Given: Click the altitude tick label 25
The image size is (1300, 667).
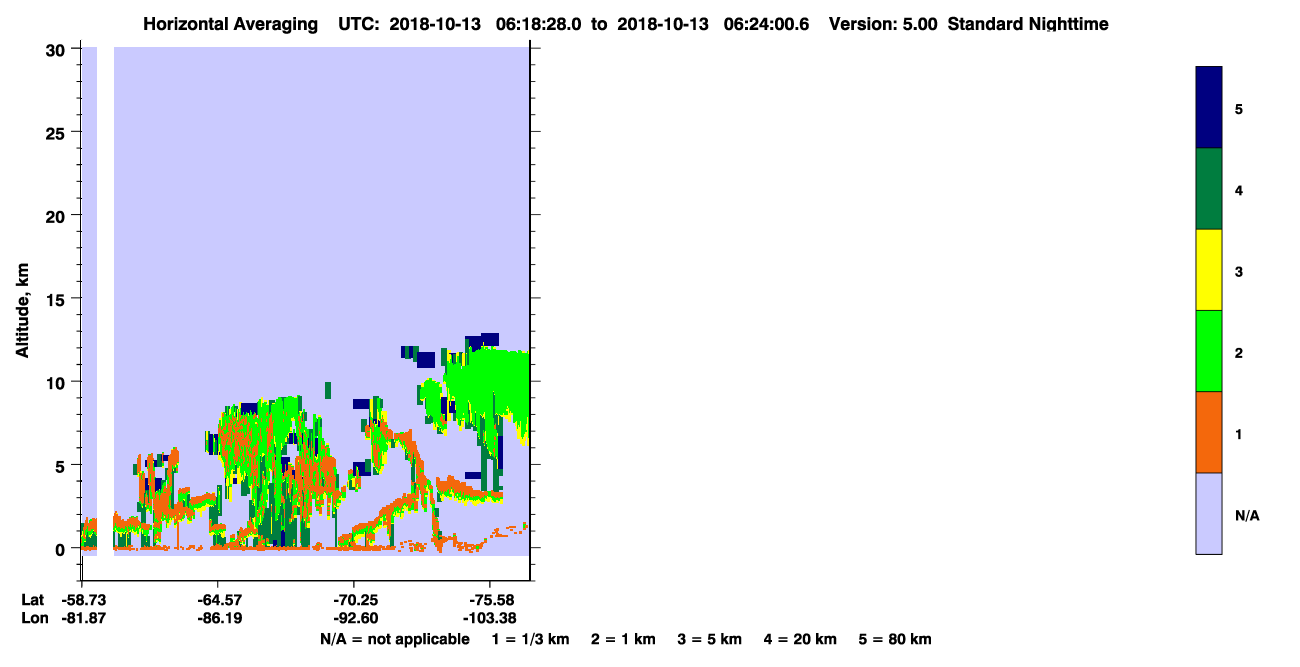Looking at the screenshot, I should click(x=58, y=133).
